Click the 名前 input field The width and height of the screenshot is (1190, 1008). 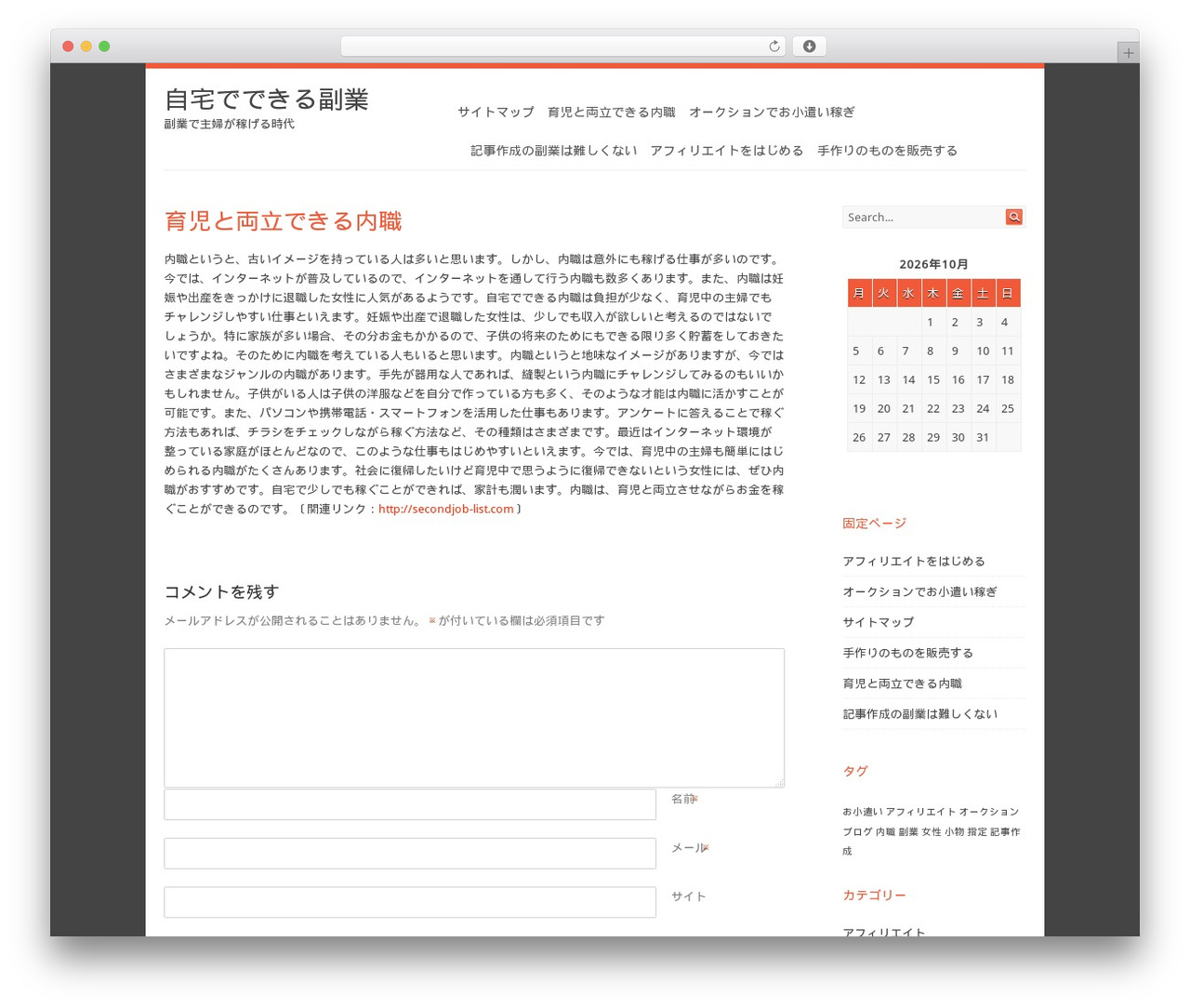point(410,804)
